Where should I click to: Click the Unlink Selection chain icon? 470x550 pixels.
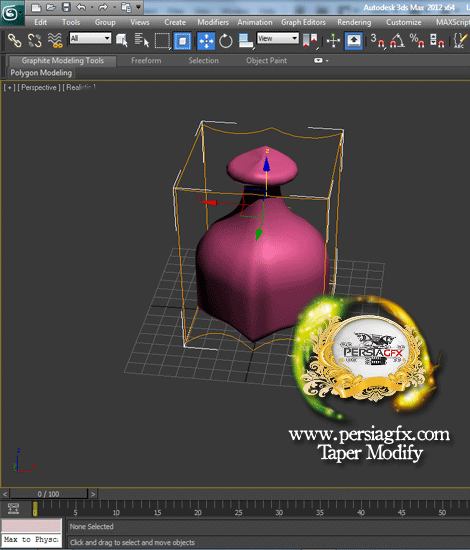tap(34, 41)
